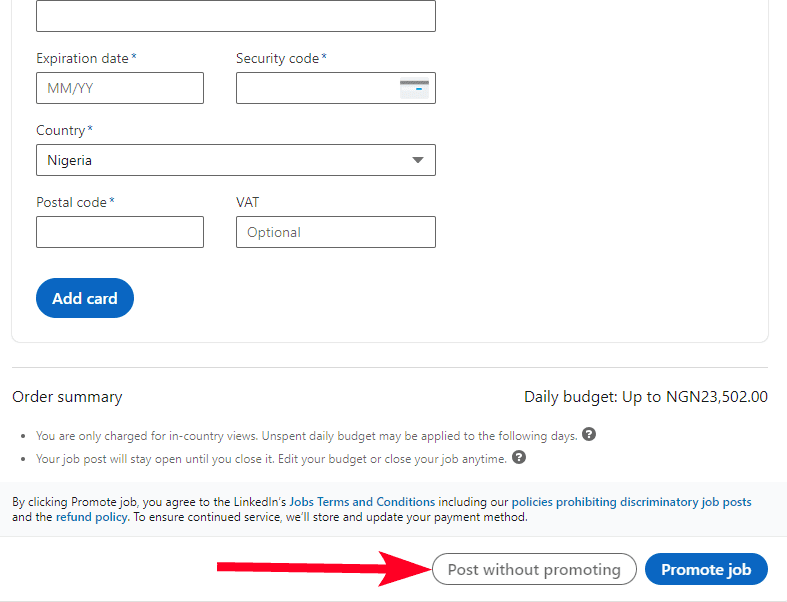787x602 pixels.
Task: Click the Expiration date label
Action: [83, 58]
